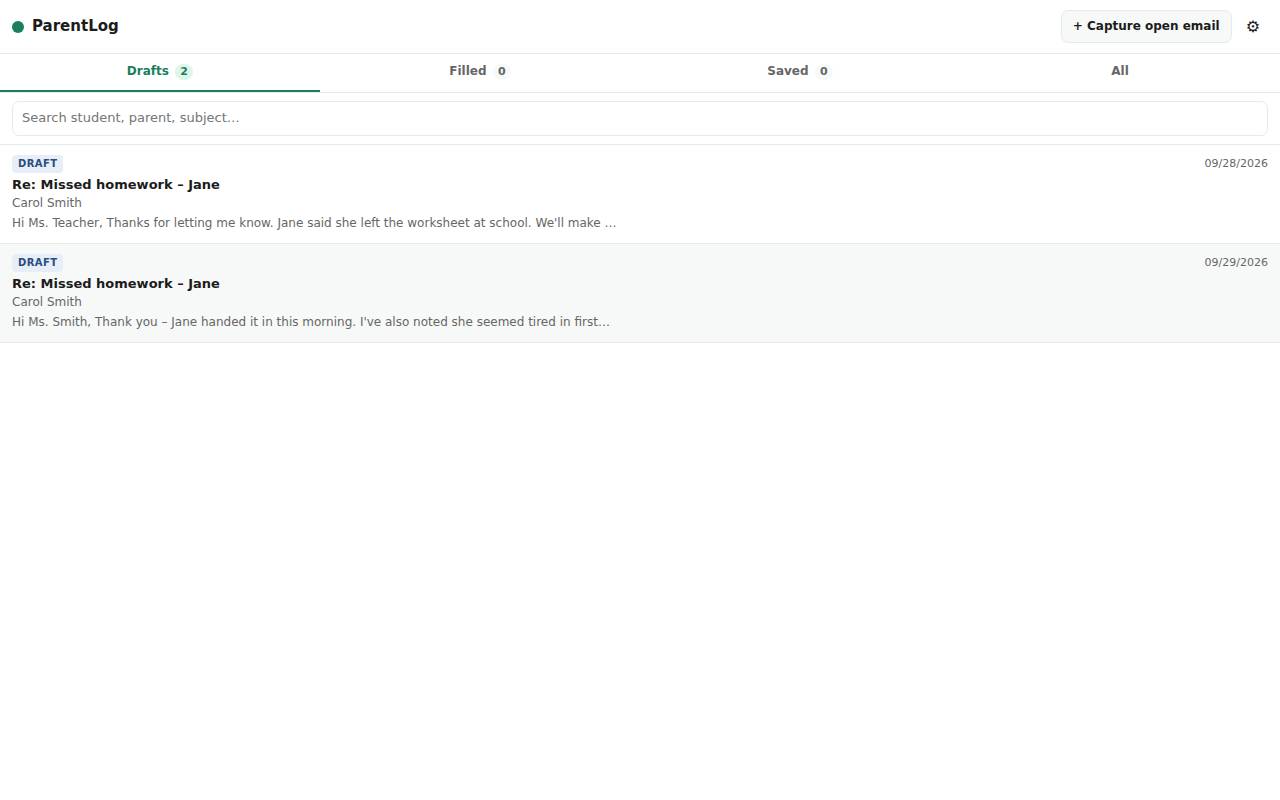Switch to the Saved tab
This screenshot has width=1280, height=800.
(800, 72)
